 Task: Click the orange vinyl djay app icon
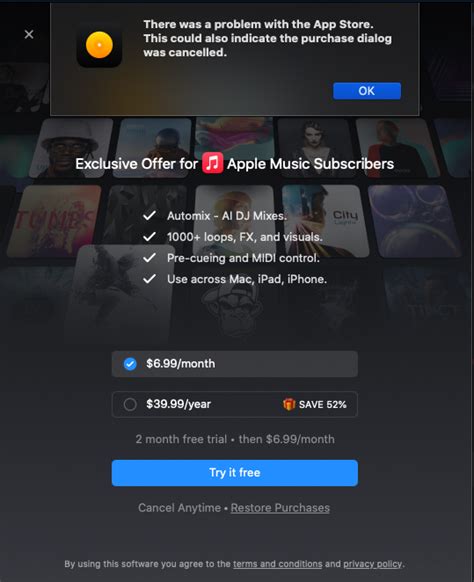[99, 45]
